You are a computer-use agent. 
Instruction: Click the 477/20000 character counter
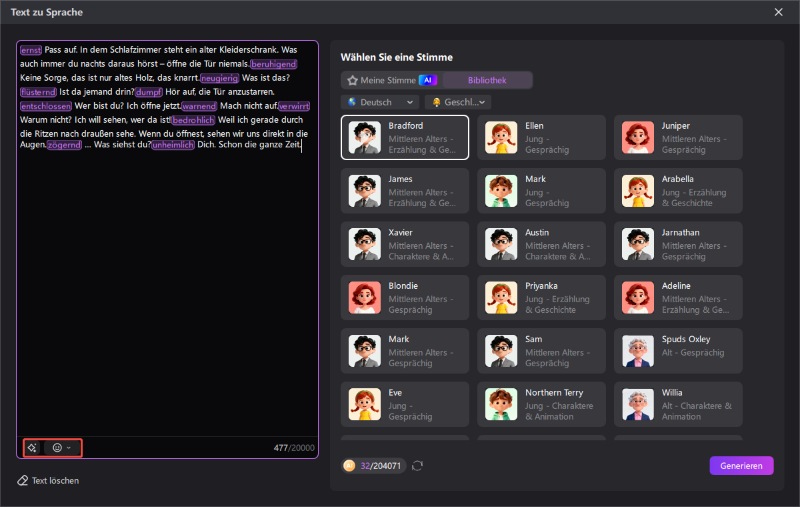click(x=294, y=448)
